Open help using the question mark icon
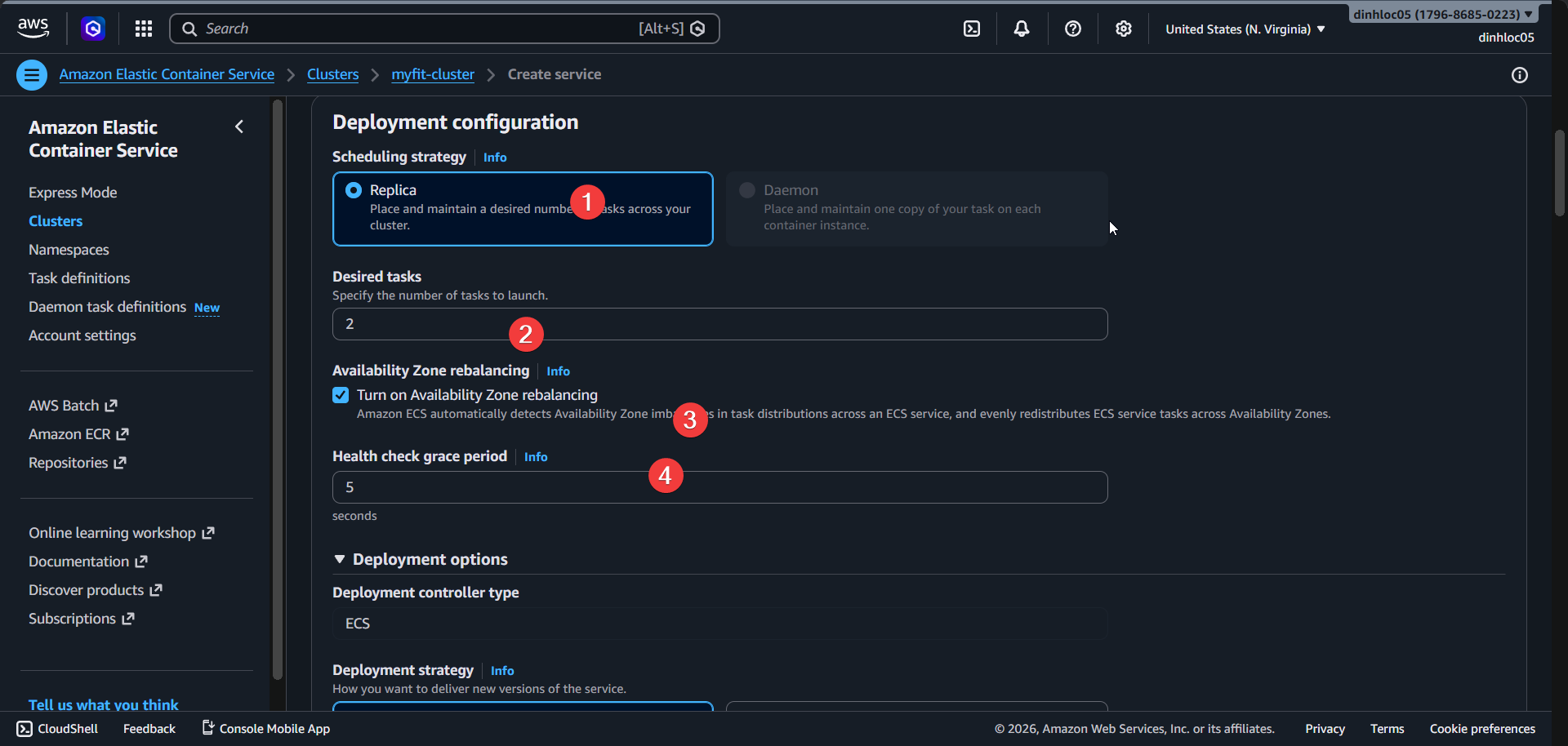 [x=1072, y=29]
